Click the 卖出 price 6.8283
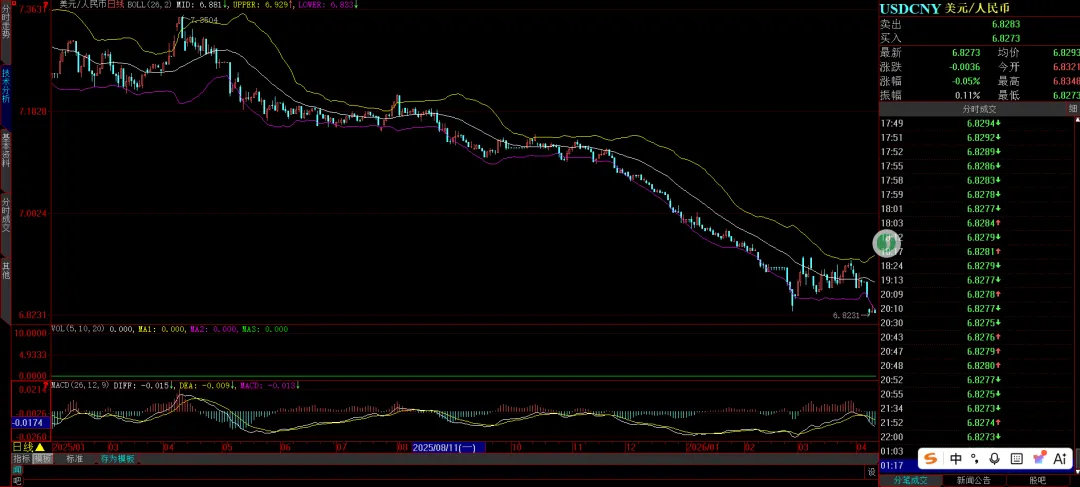 tap(1006, 24)
